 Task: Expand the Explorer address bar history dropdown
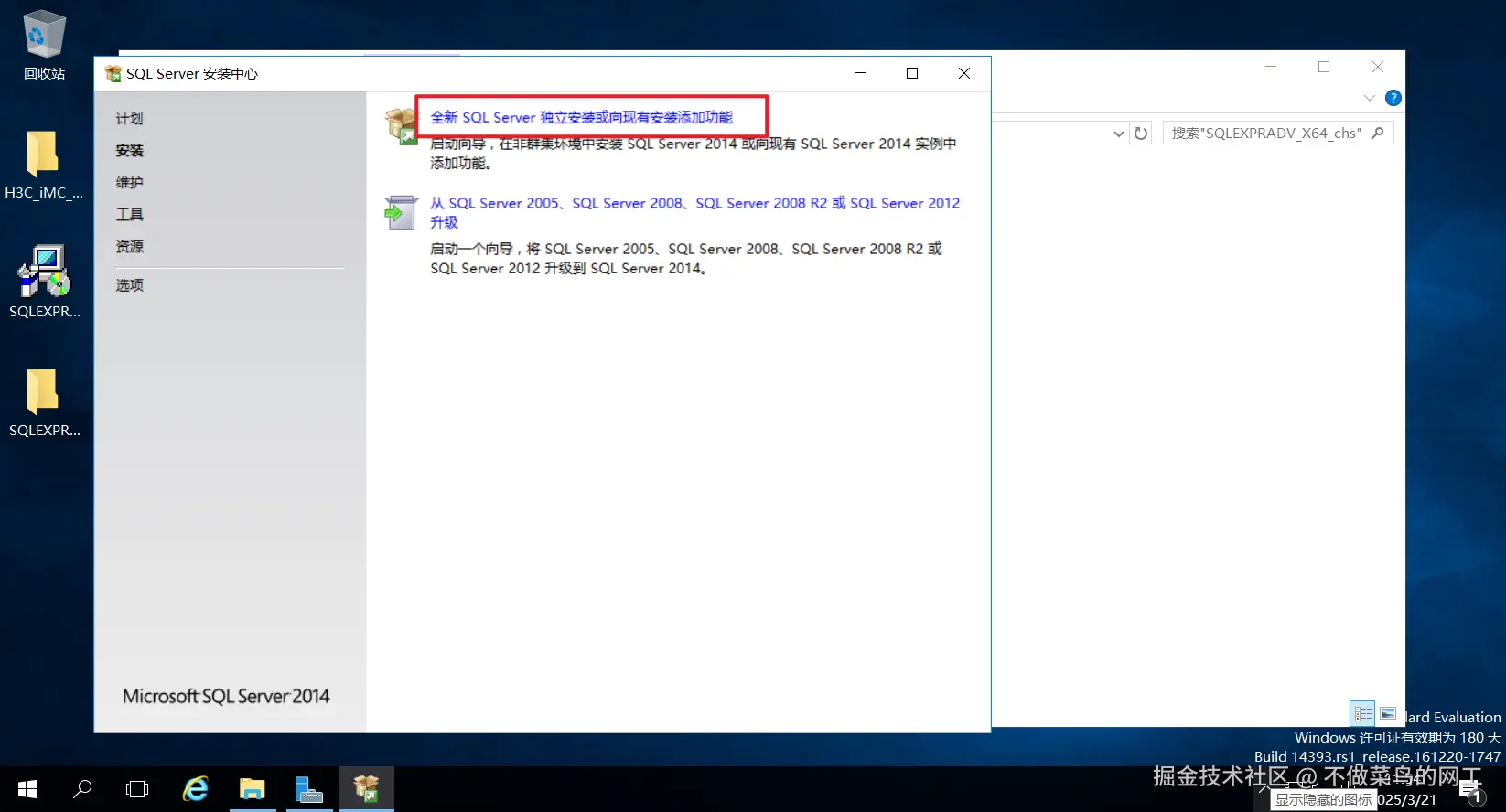tap(1118, 134)
